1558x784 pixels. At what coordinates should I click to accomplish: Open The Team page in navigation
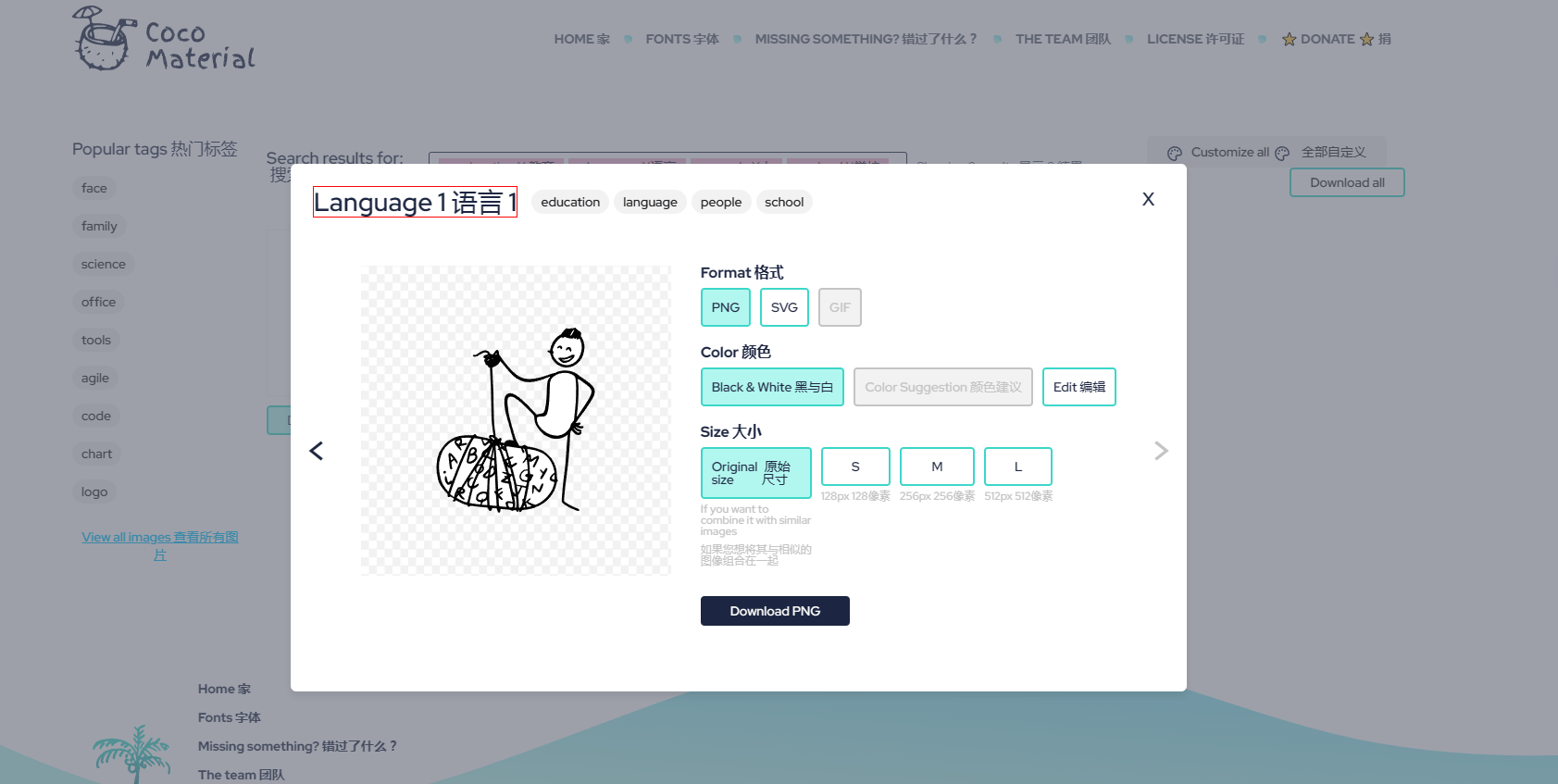(x=1062, y=39)
